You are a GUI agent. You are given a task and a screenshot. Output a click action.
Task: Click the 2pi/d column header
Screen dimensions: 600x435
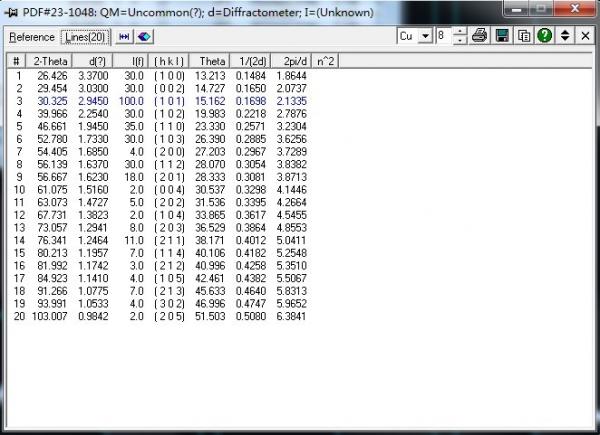[292, 61]
